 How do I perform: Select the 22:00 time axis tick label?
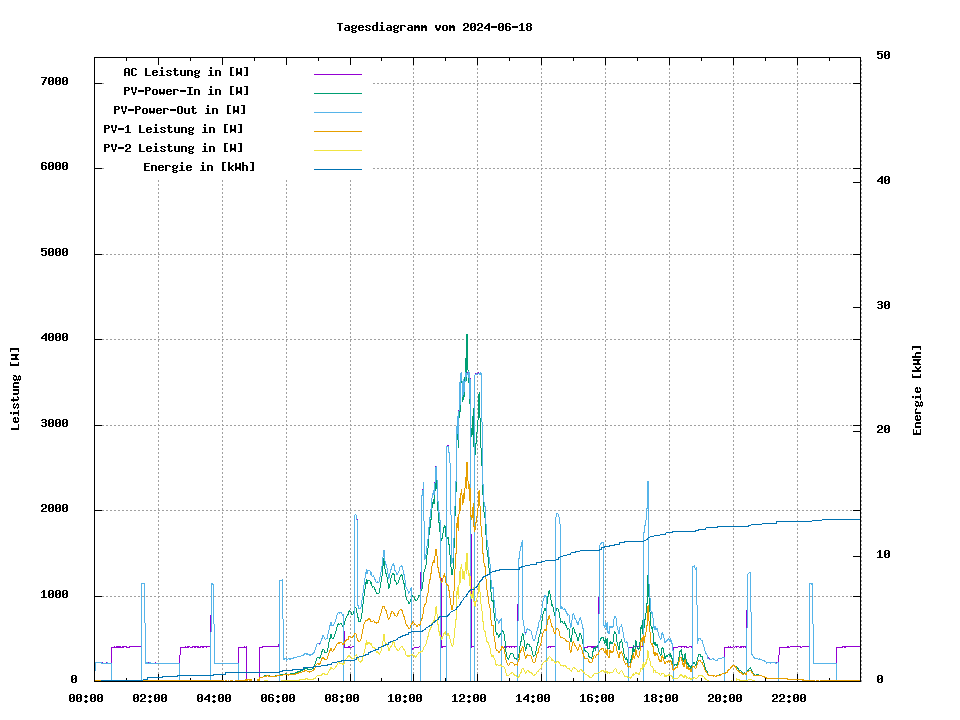[788, 698]
